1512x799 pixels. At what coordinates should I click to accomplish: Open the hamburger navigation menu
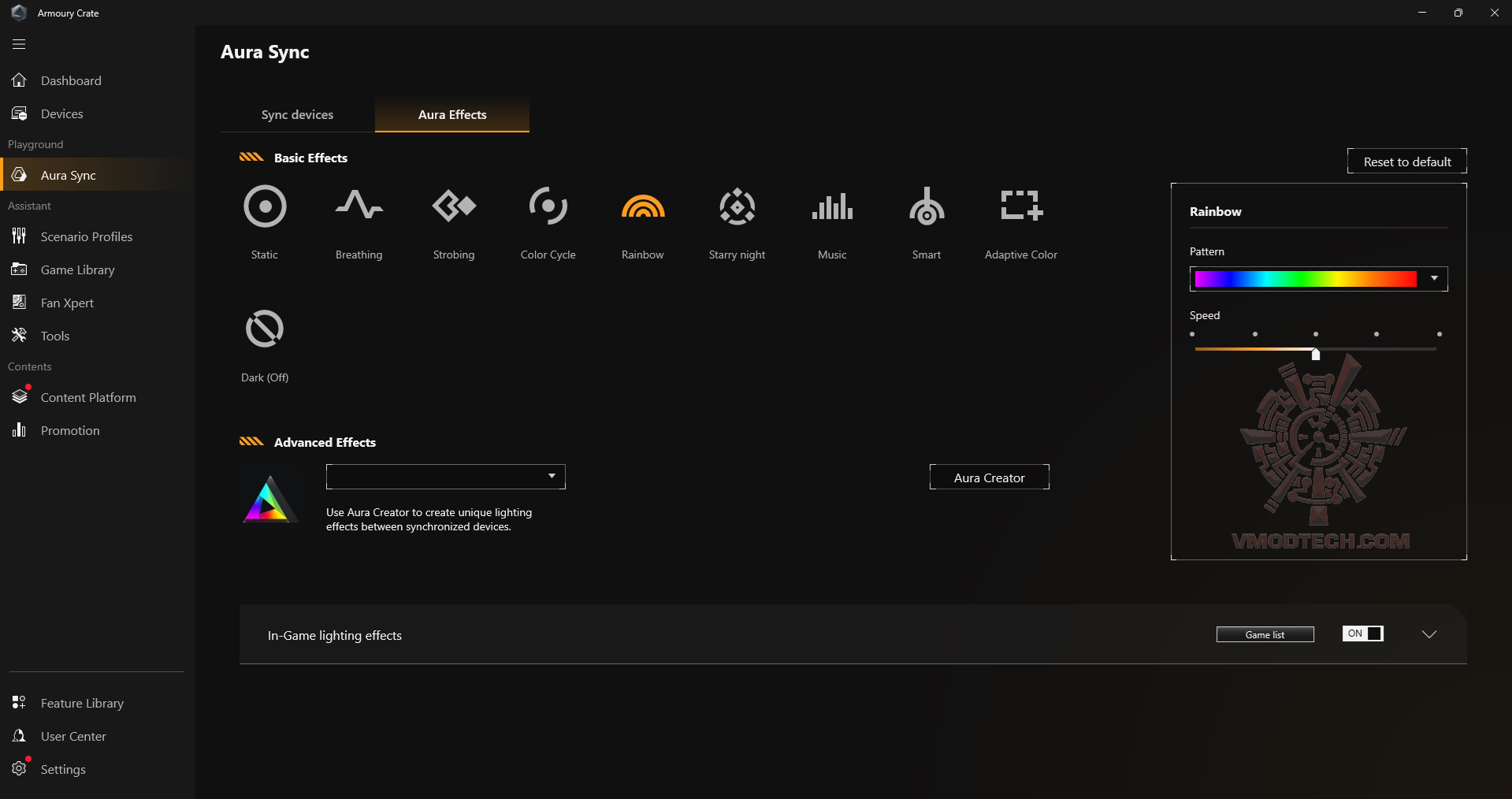(19, 44)
